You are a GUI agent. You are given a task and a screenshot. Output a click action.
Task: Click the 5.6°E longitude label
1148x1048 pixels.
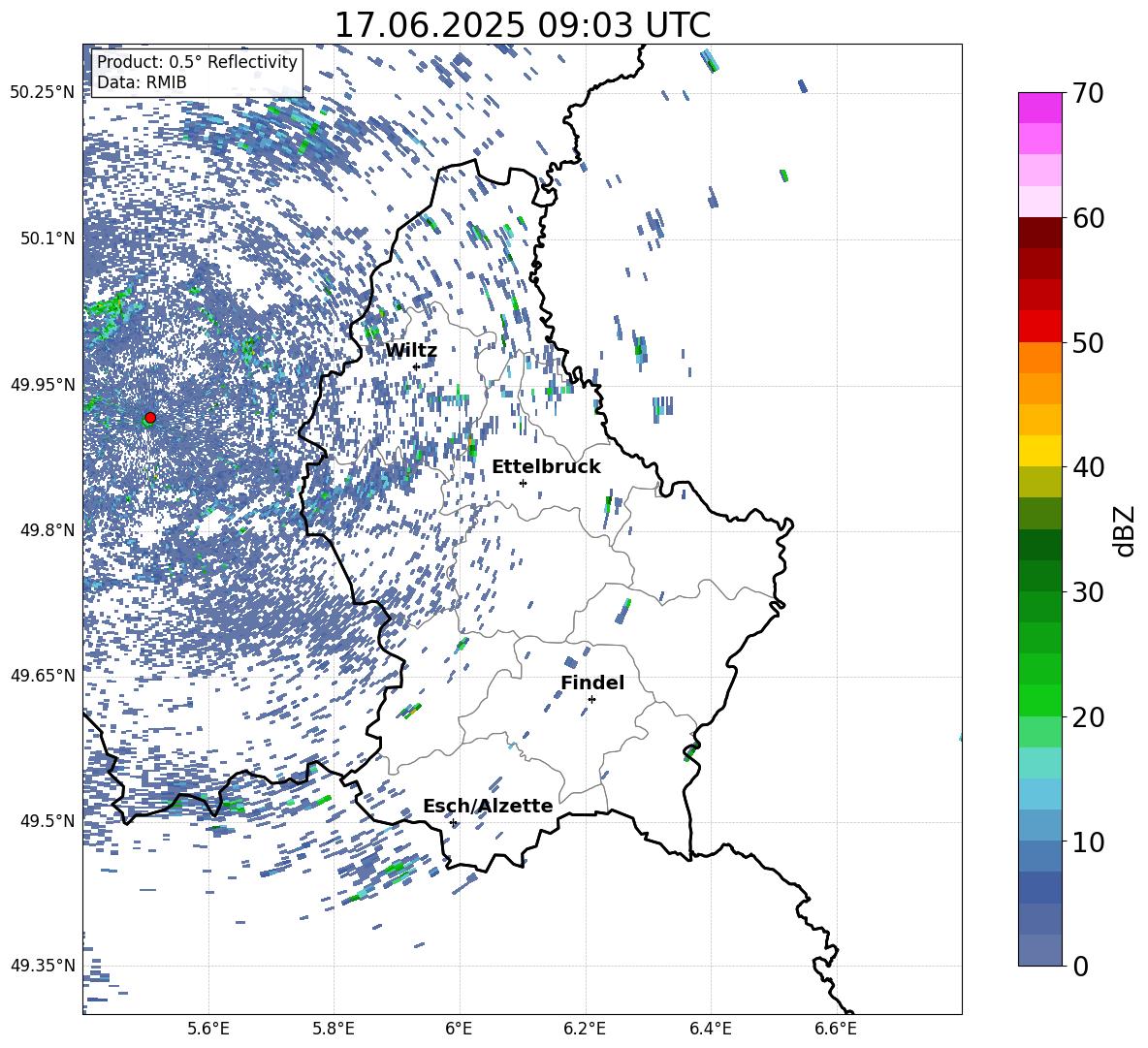point(208,1029)
